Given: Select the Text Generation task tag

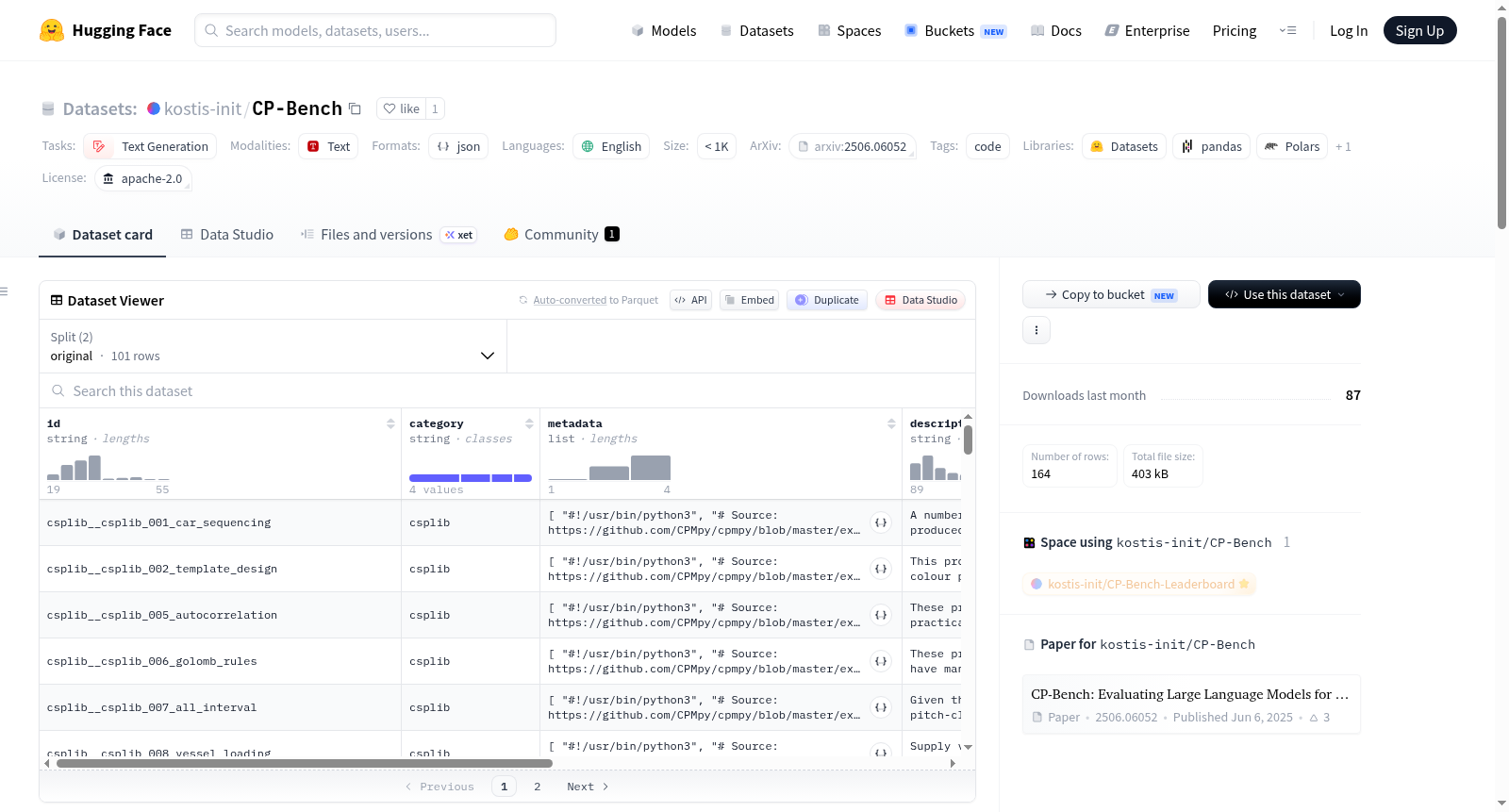Looking at the screenshot, I should 150,146.
